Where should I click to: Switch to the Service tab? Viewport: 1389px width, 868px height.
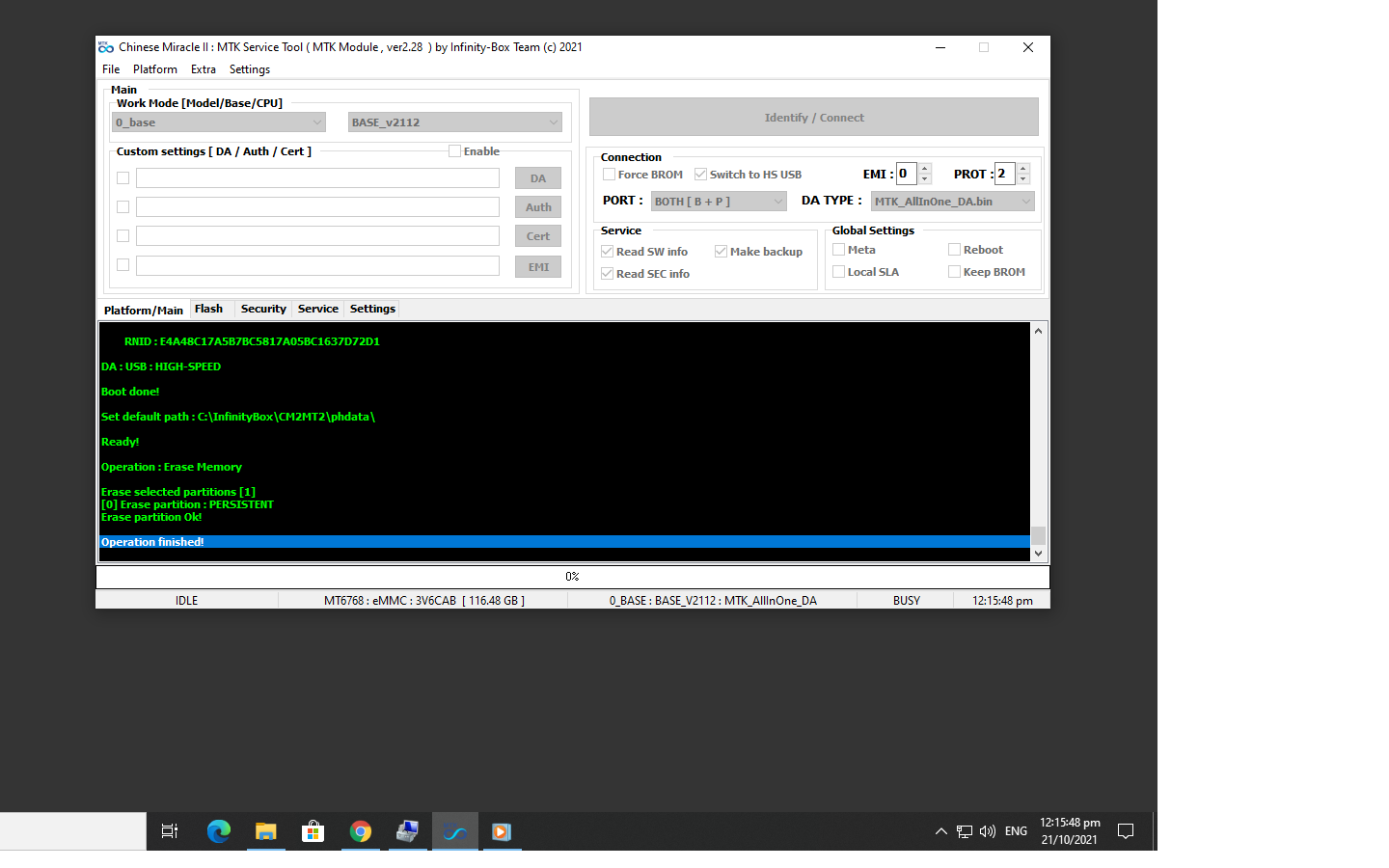(318, 309)
